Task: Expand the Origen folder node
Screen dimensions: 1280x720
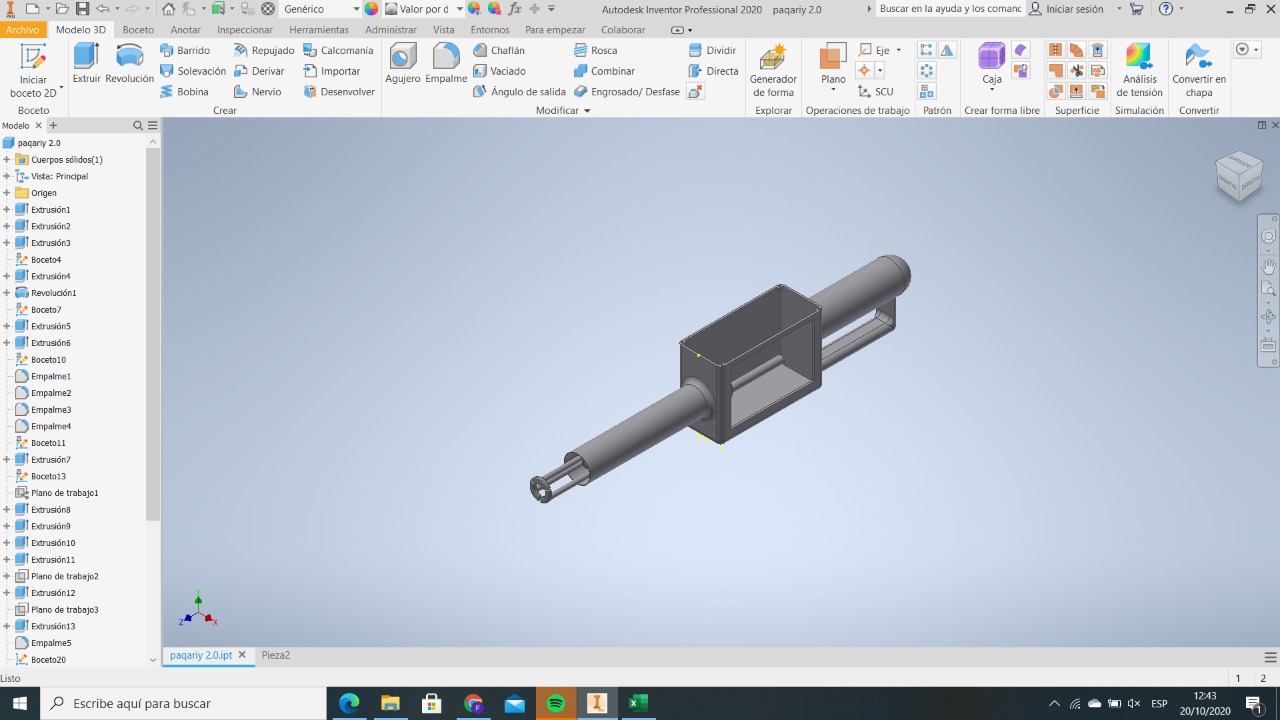Action: point(7,193)
